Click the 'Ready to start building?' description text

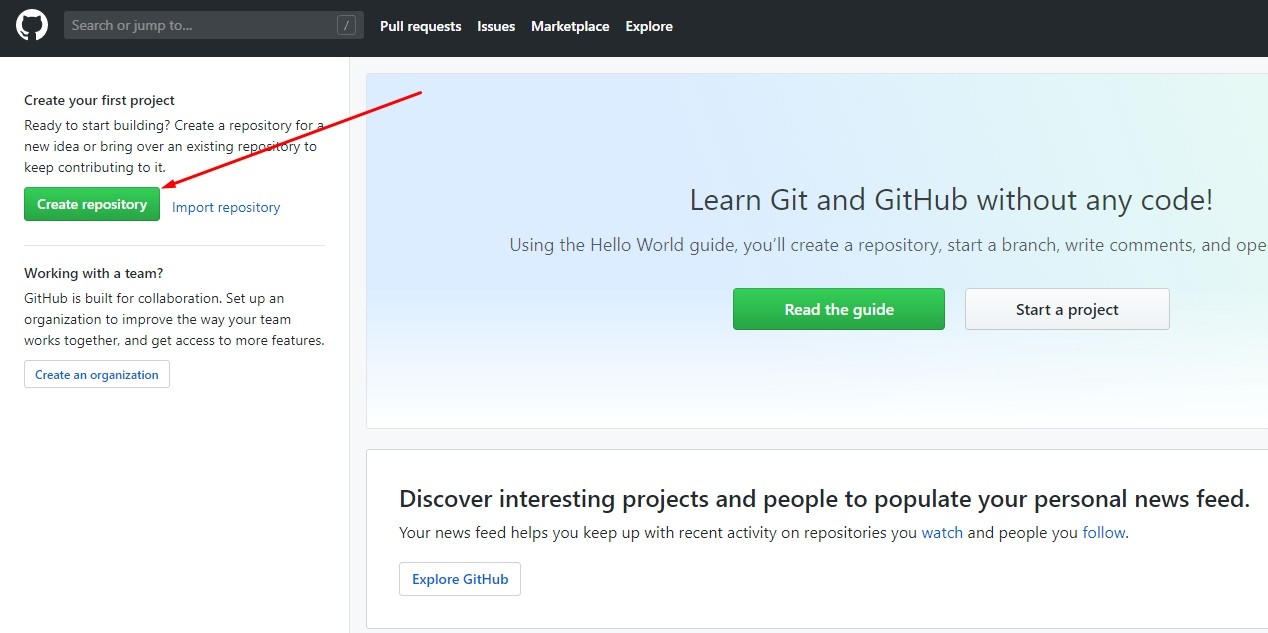pos(174,146)
